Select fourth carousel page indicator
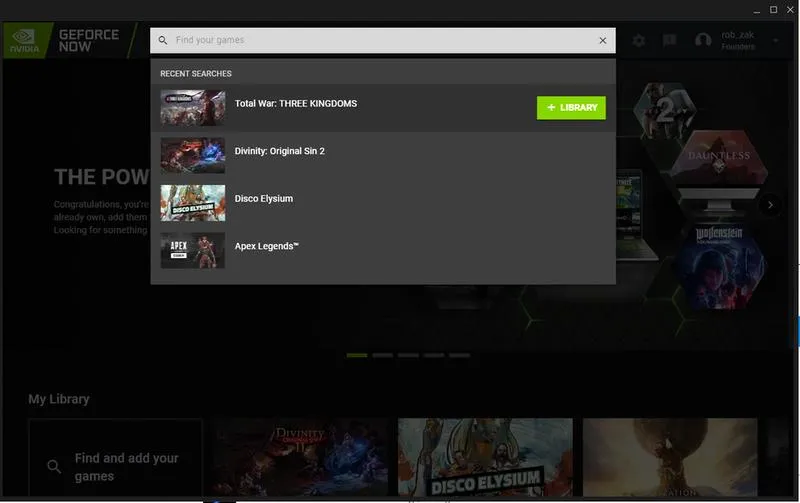Image resolution: width=800 pixels, height=503 pixels. 434,355
